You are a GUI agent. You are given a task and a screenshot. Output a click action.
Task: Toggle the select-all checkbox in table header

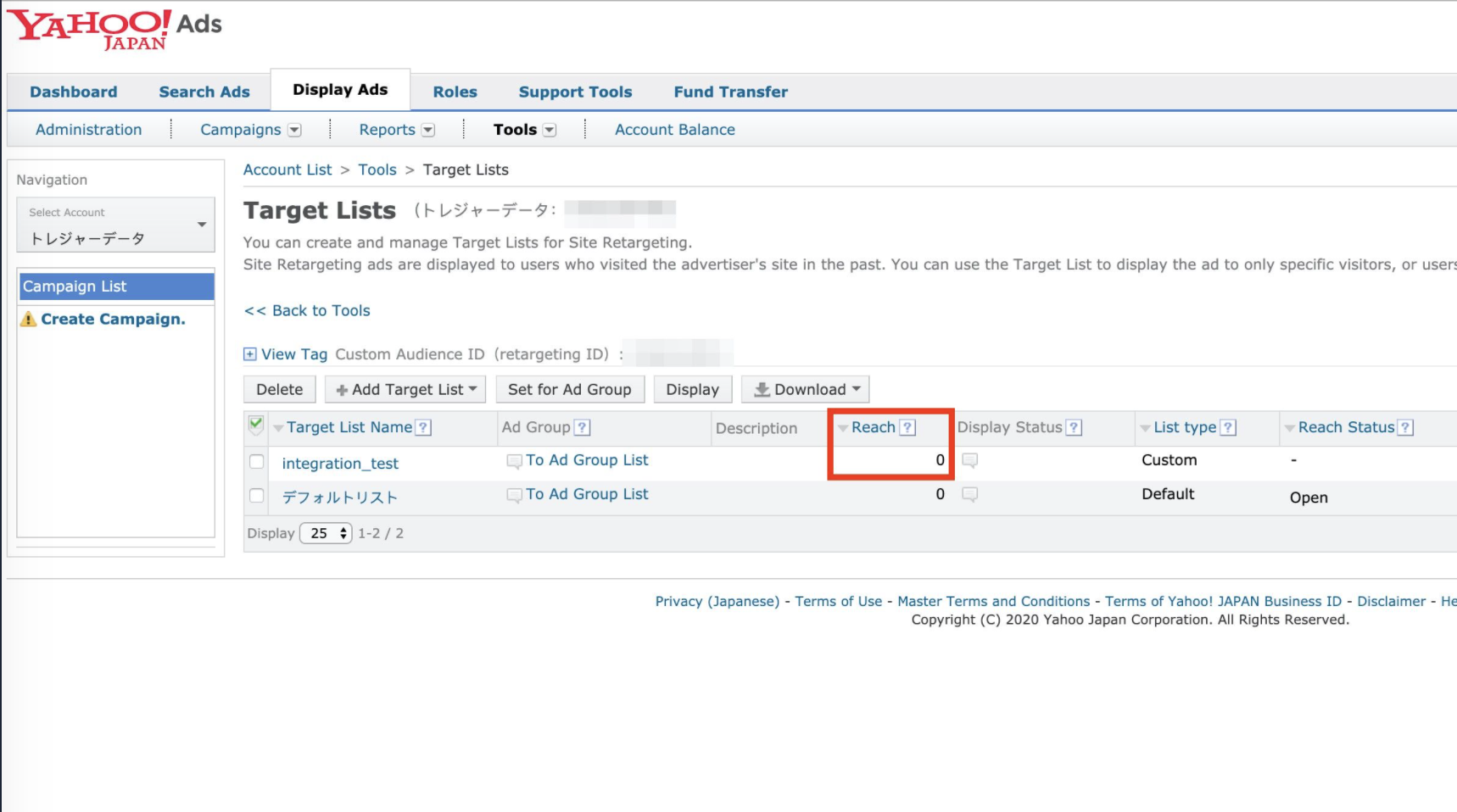tap(256, 425)
